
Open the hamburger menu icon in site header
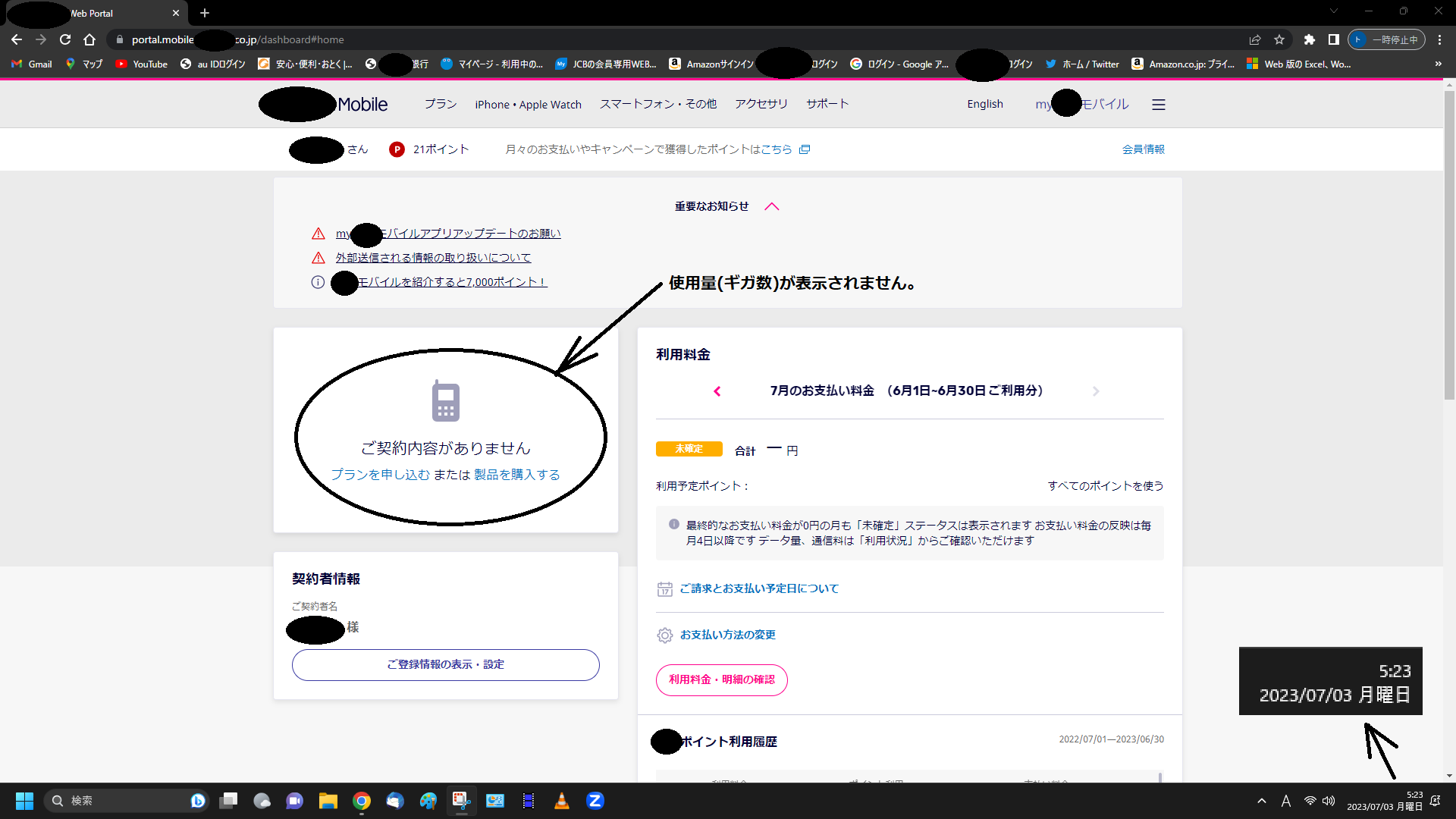(1158, 105)
